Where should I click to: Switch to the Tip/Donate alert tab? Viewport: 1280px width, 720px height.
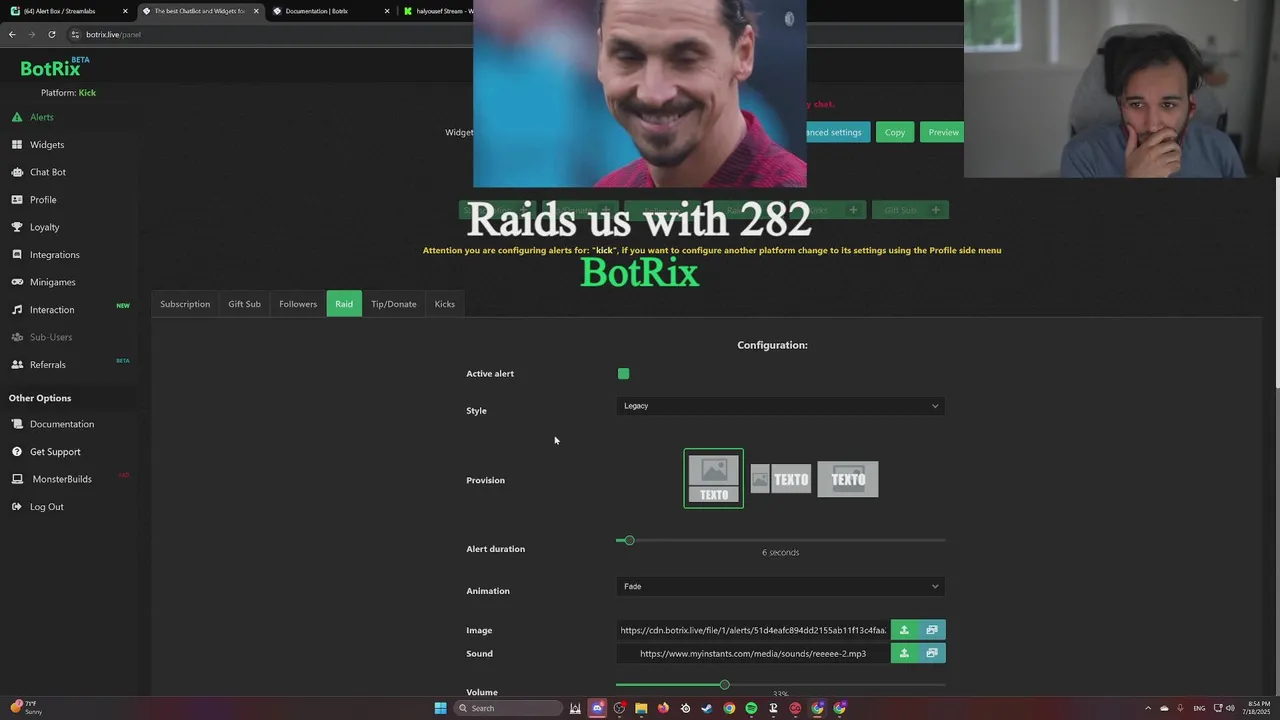point(394,304)
